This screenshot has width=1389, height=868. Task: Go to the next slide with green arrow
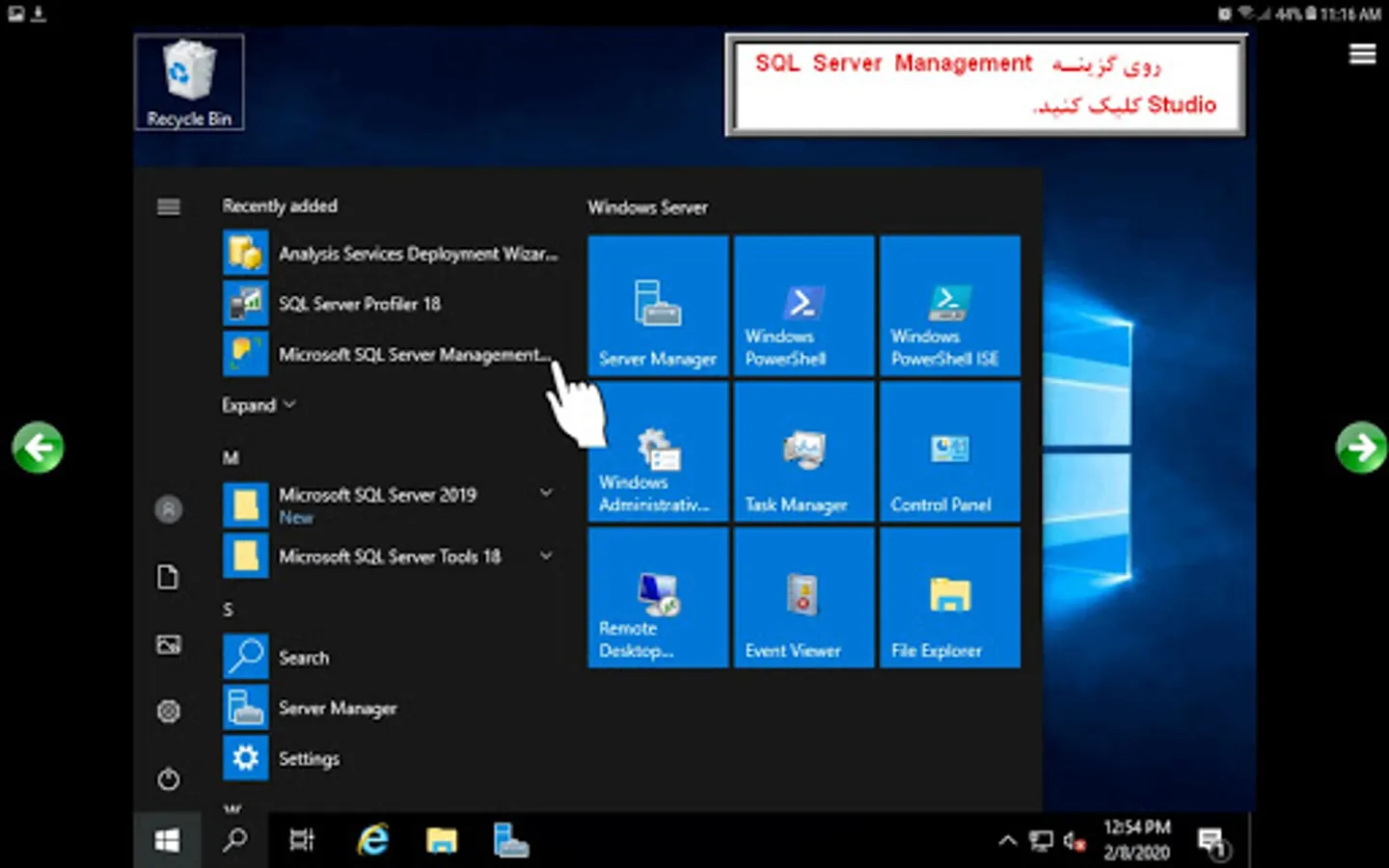pos(1361,448)
